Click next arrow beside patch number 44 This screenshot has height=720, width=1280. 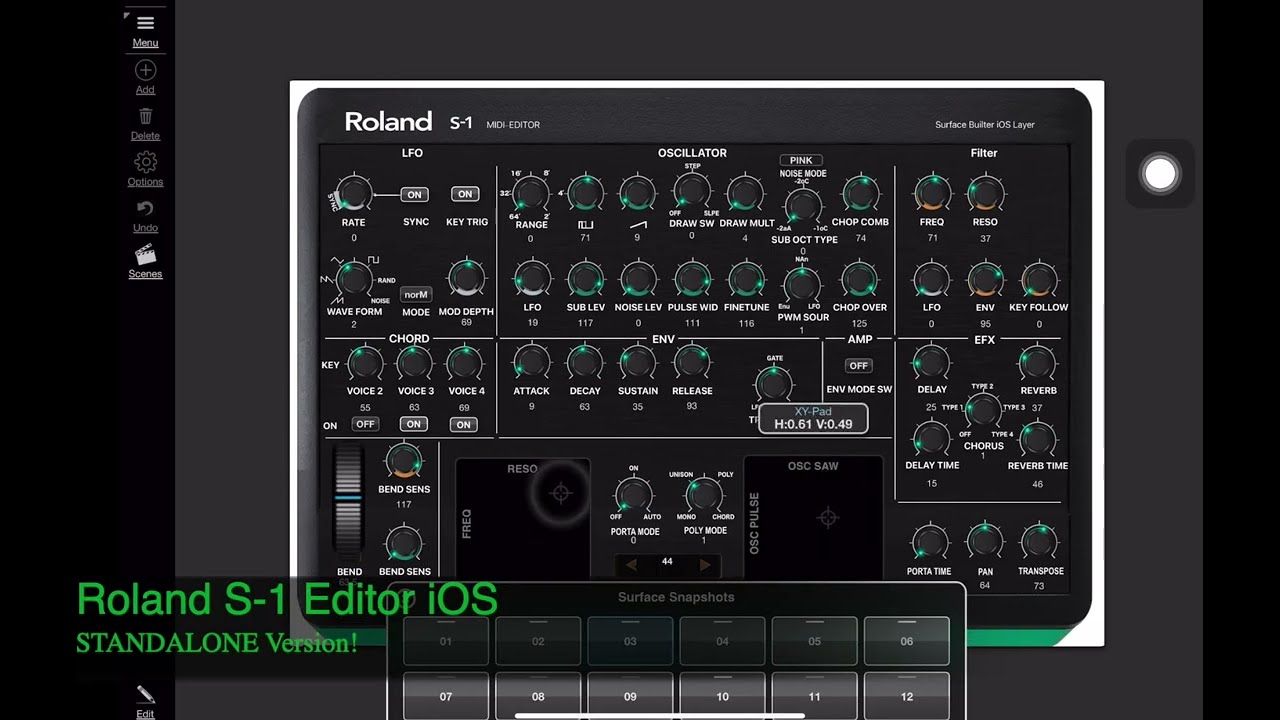tap(705, 565)
